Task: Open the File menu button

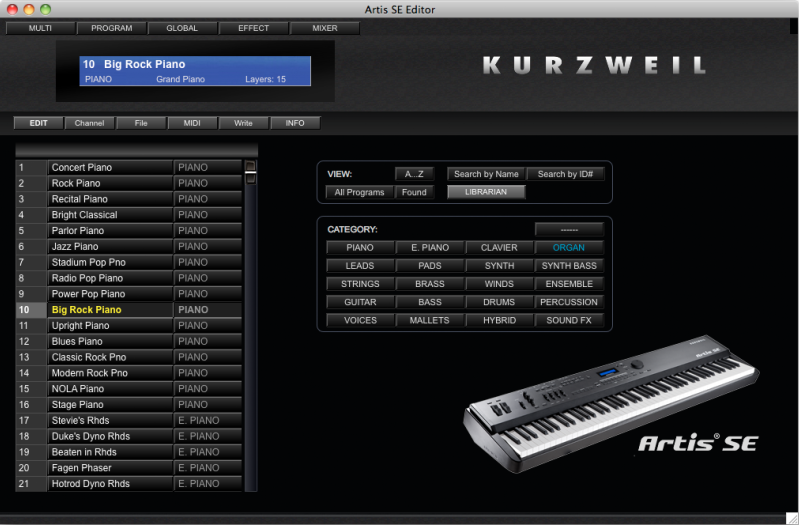Action: tap(141, 123)
